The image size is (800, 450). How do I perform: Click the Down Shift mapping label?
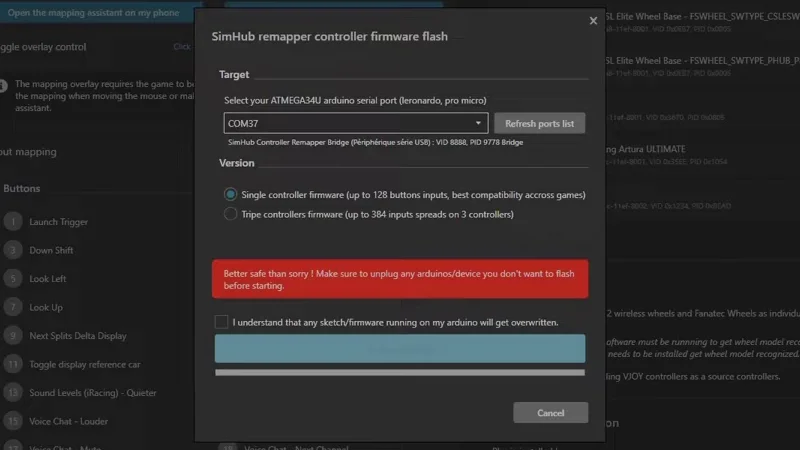pyautogui.click(x=51, y=251)
